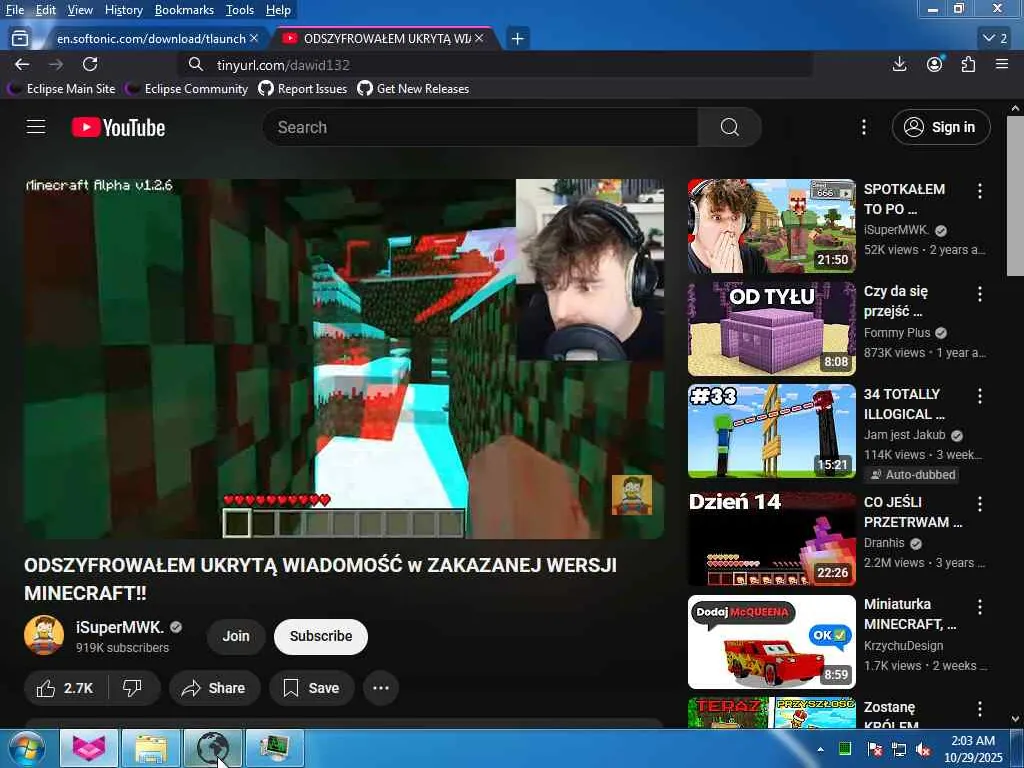The image size is (1024, 768).
Task: Go back using the browser back arrow
Action: [22, 65]
